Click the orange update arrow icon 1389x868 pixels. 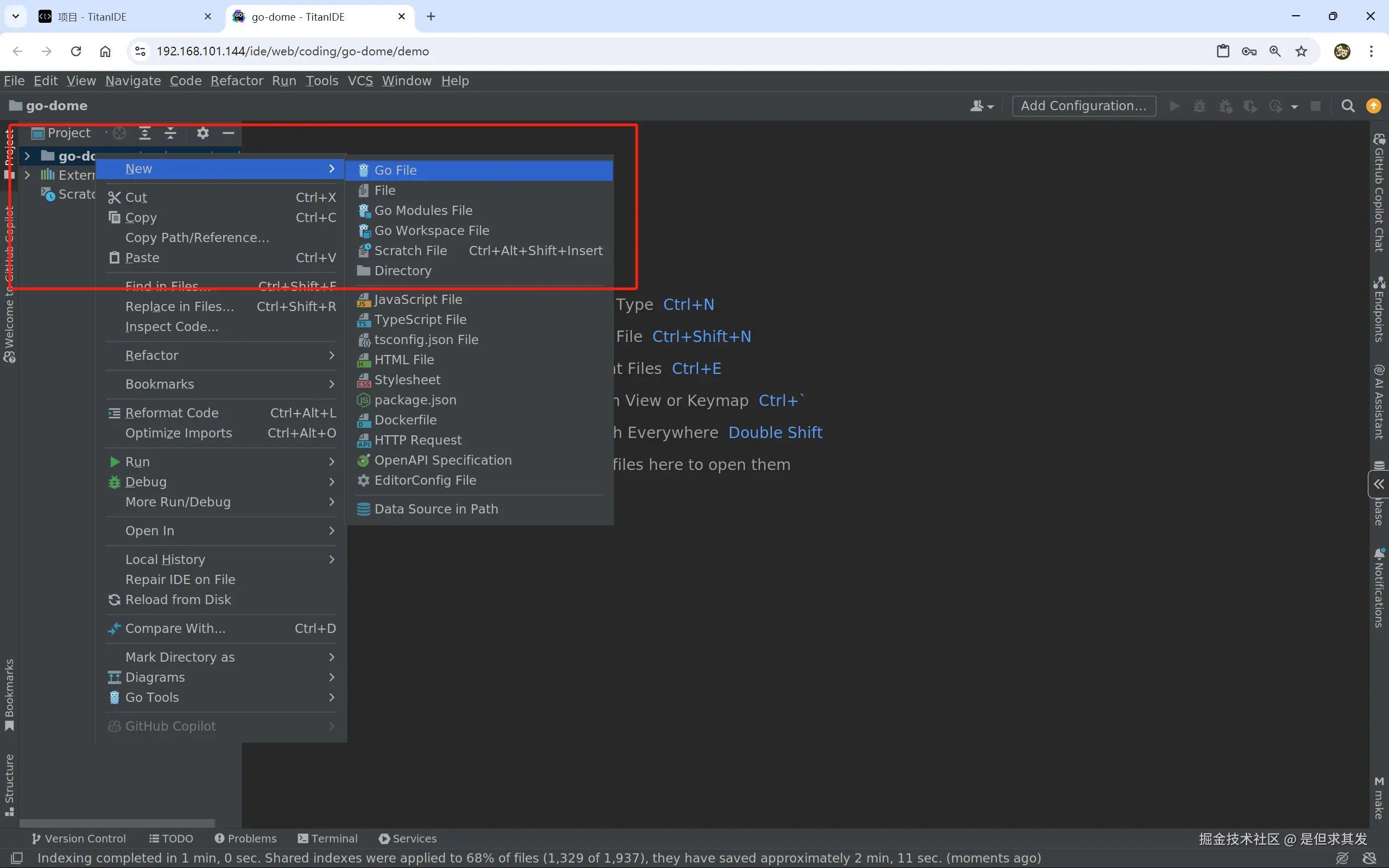tap(1373, 106)
